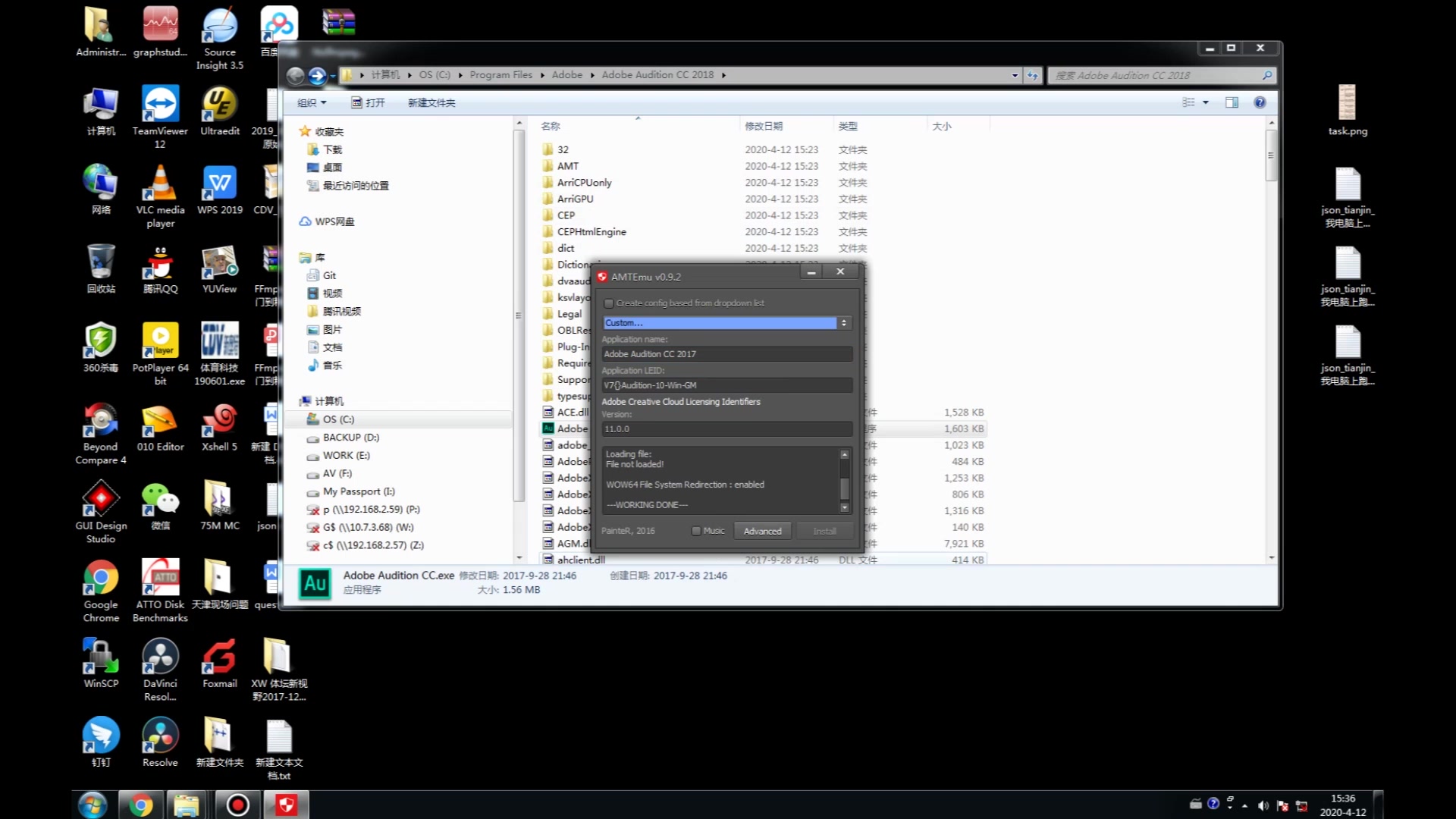Toggle the Music checkbox in AMTEmu
The width and height of the screenshot is (1456, 819).
click(x=696, y=531)
